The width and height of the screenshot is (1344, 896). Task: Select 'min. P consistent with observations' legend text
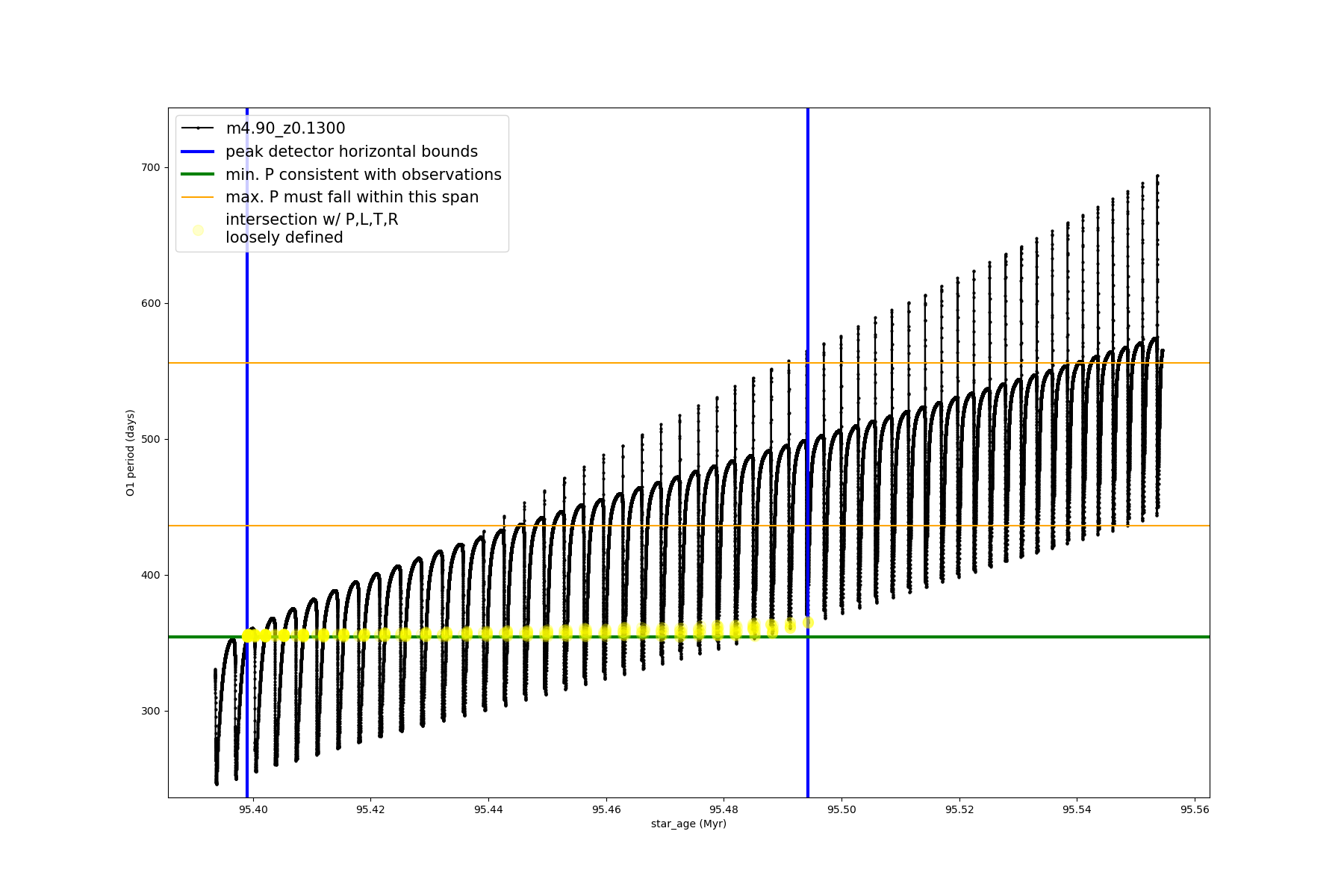(363, 175)
